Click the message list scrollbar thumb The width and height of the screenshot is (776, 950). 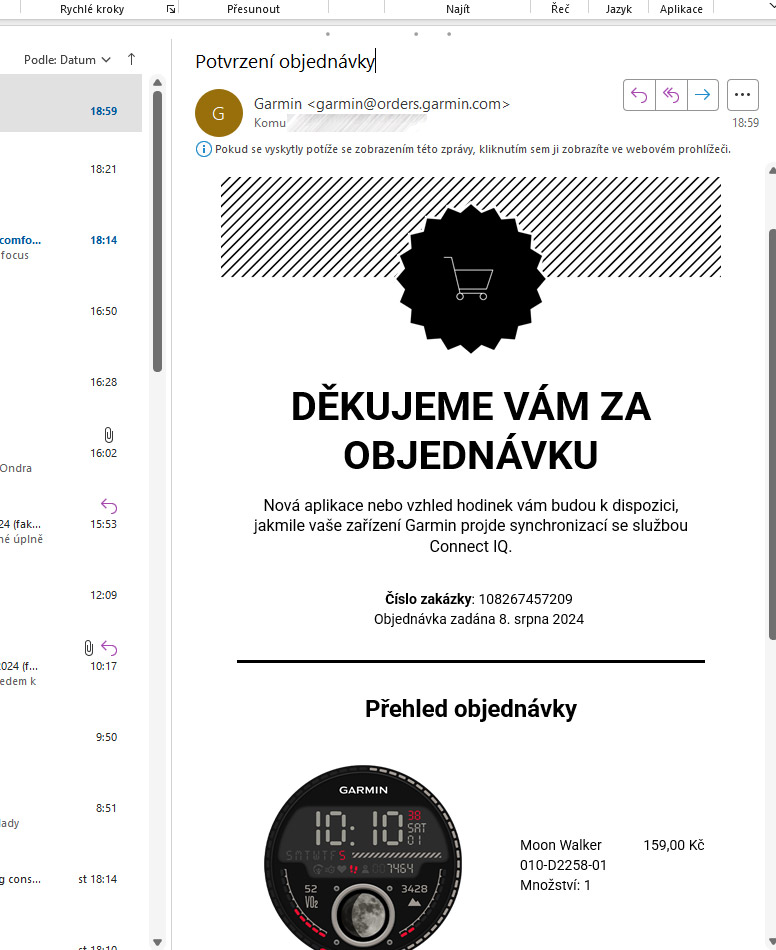(158, 231)
